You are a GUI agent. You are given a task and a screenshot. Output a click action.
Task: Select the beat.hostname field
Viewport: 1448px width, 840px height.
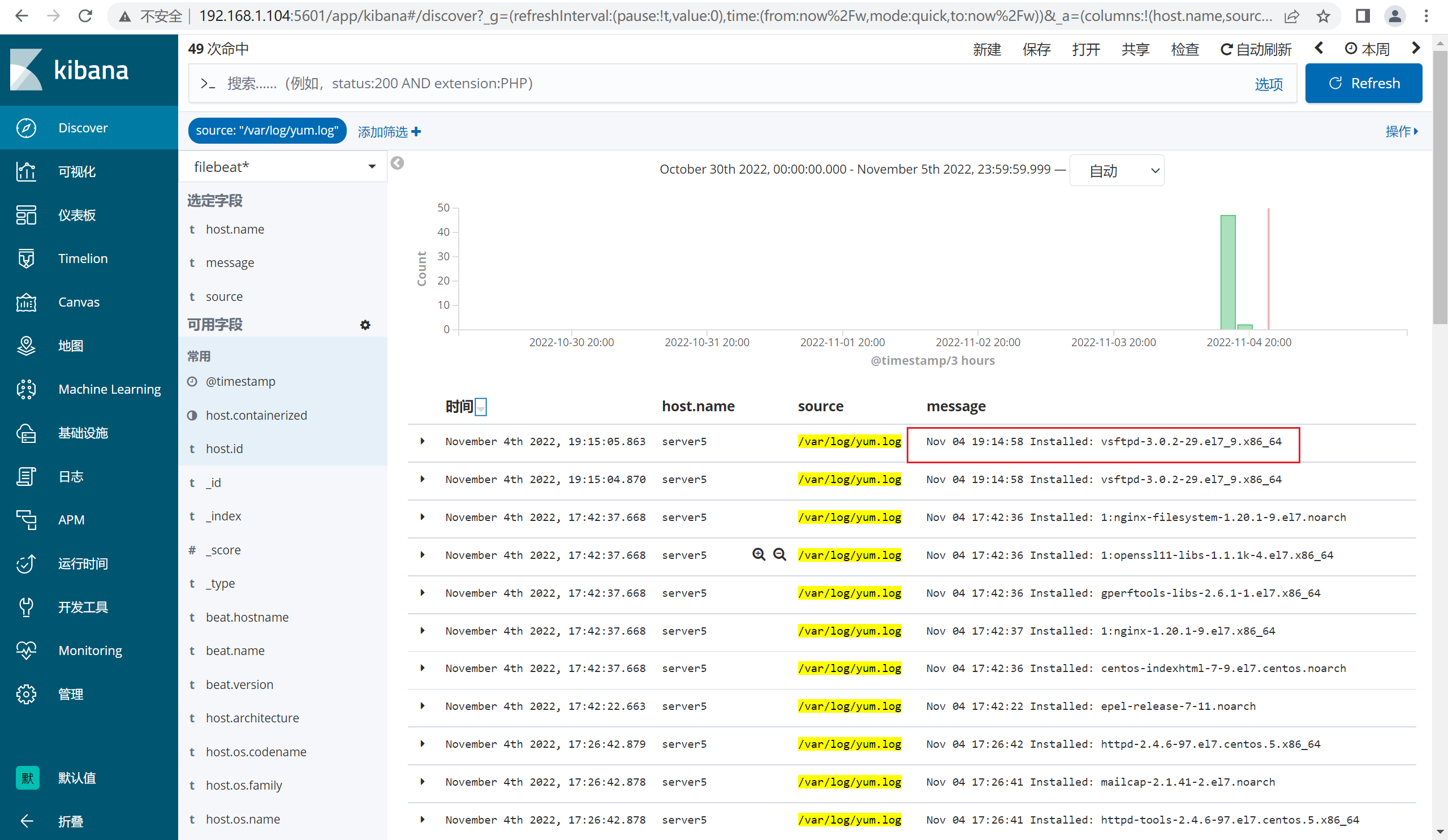tap(247, 617)
